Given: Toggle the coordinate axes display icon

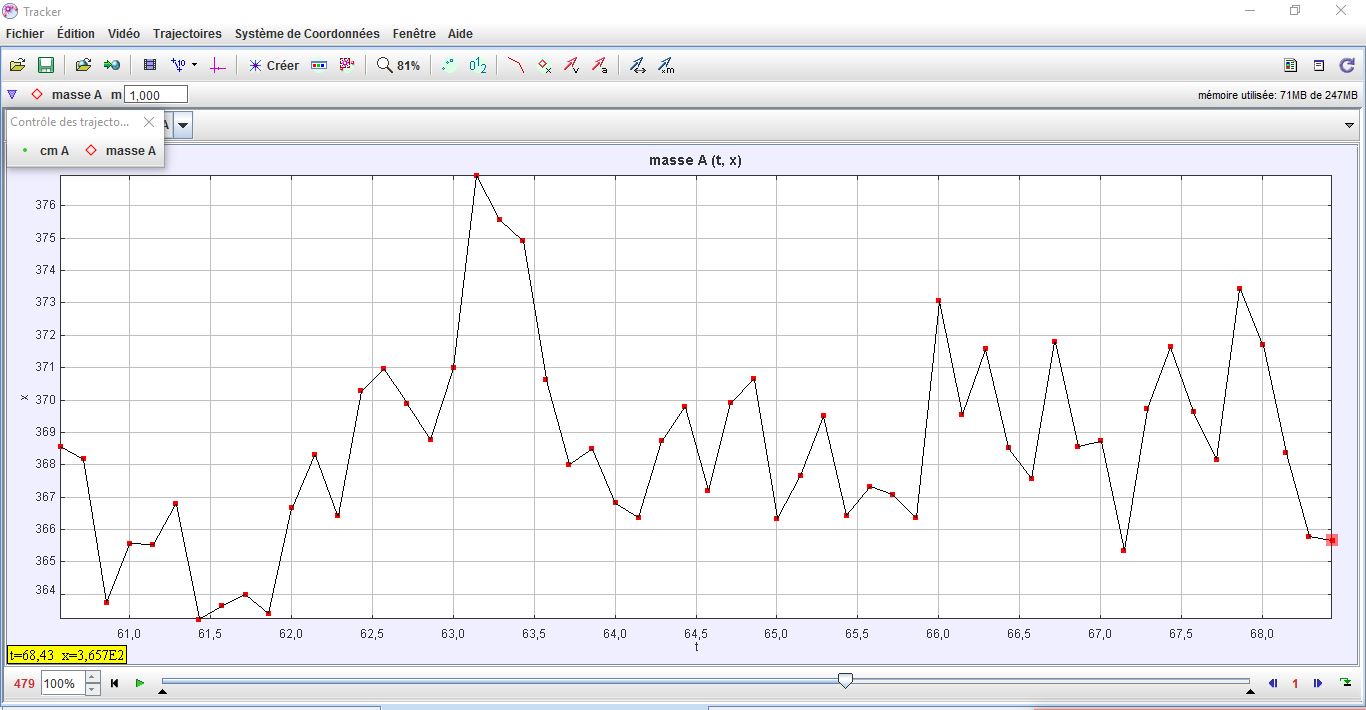Looking at the screenshot, I should point(219,65).
